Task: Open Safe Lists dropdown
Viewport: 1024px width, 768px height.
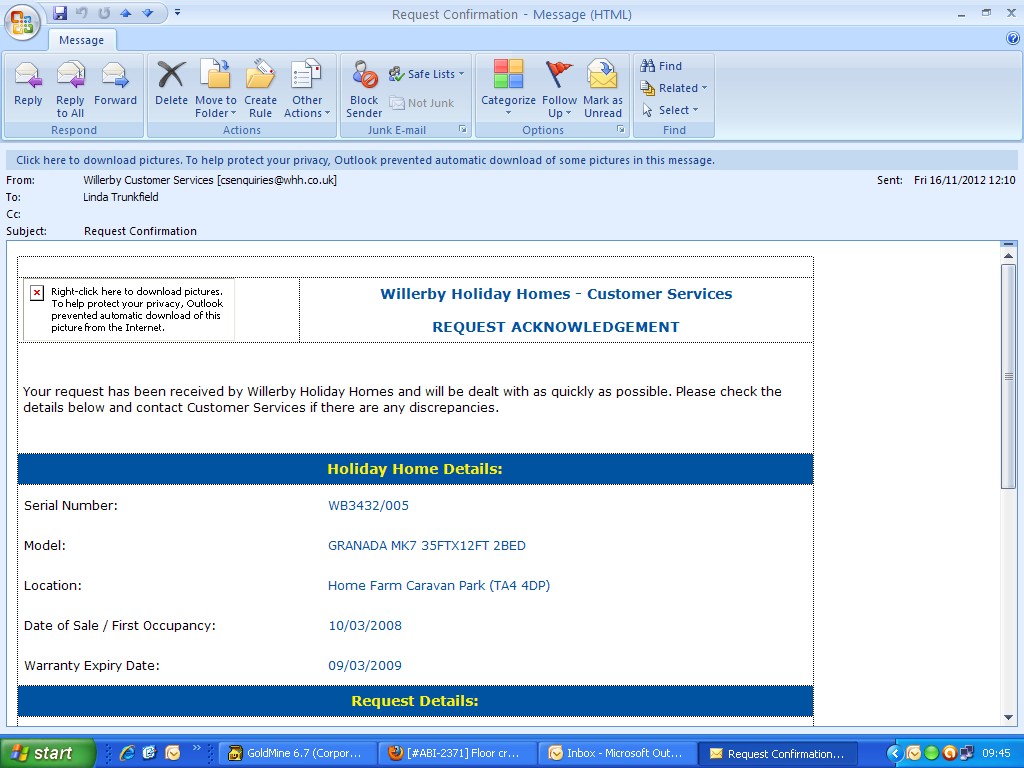Action: coord(426,74)
